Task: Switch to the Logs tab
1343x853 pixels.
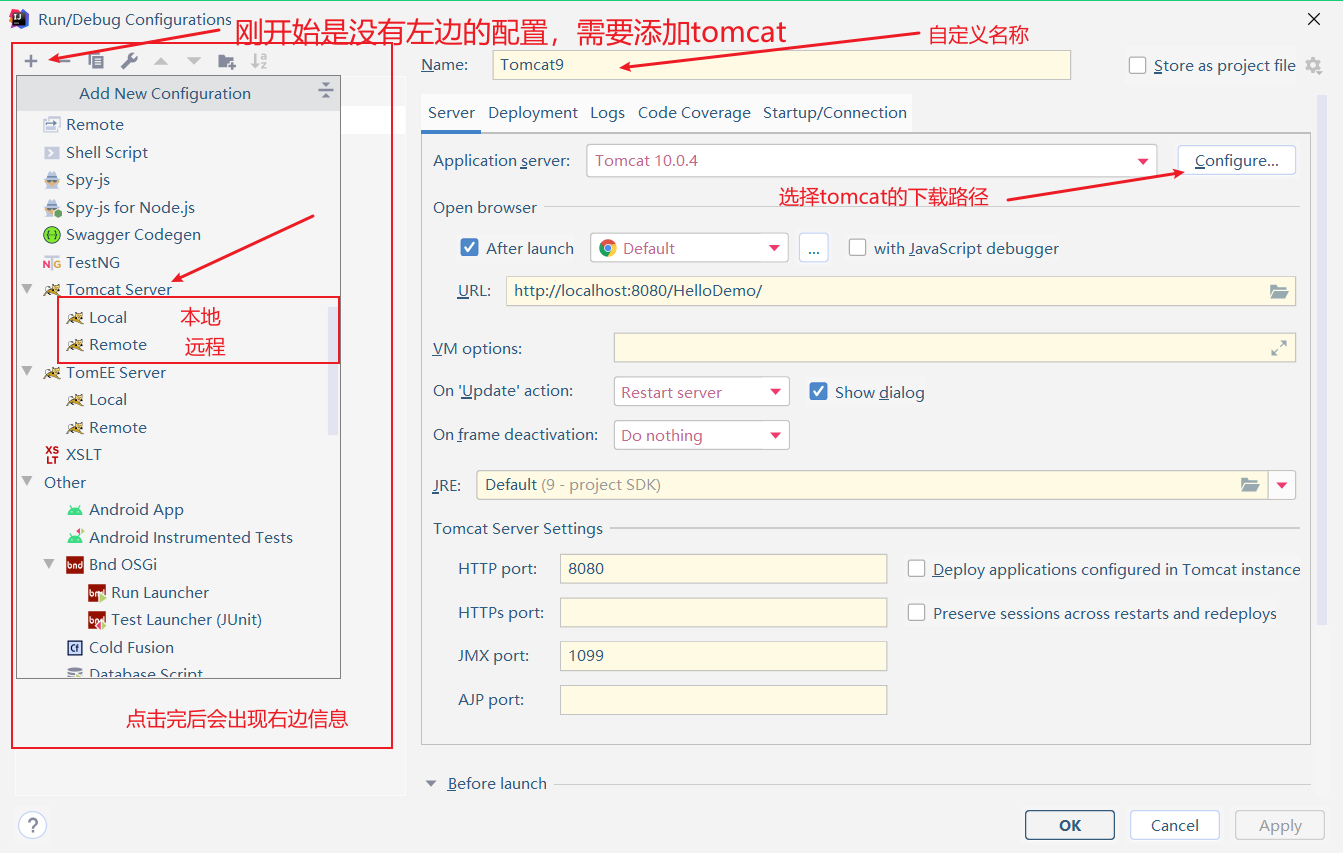Action: [x=607, y=113]
